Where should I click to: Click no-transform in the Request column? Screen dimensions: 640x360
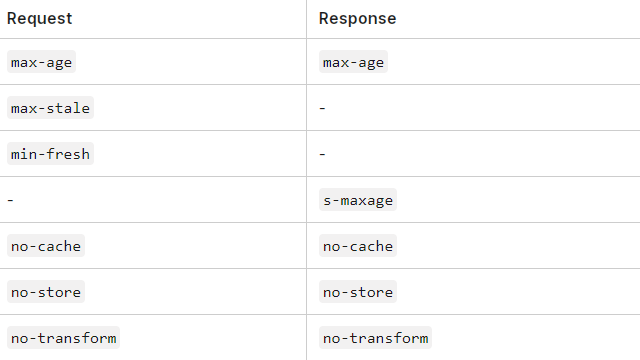(x=63, y=338)
